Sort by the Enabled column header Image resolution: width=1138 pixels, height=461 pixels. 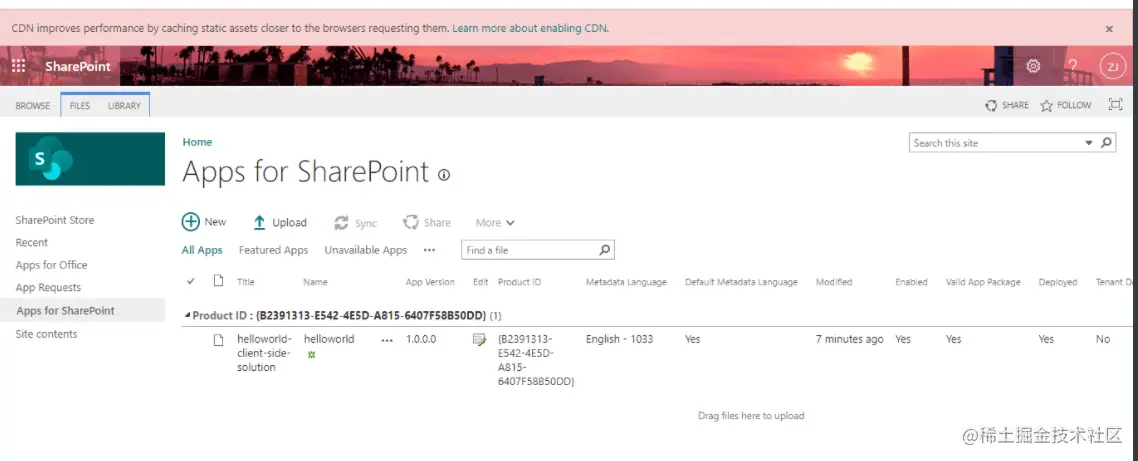pos(912,282)
